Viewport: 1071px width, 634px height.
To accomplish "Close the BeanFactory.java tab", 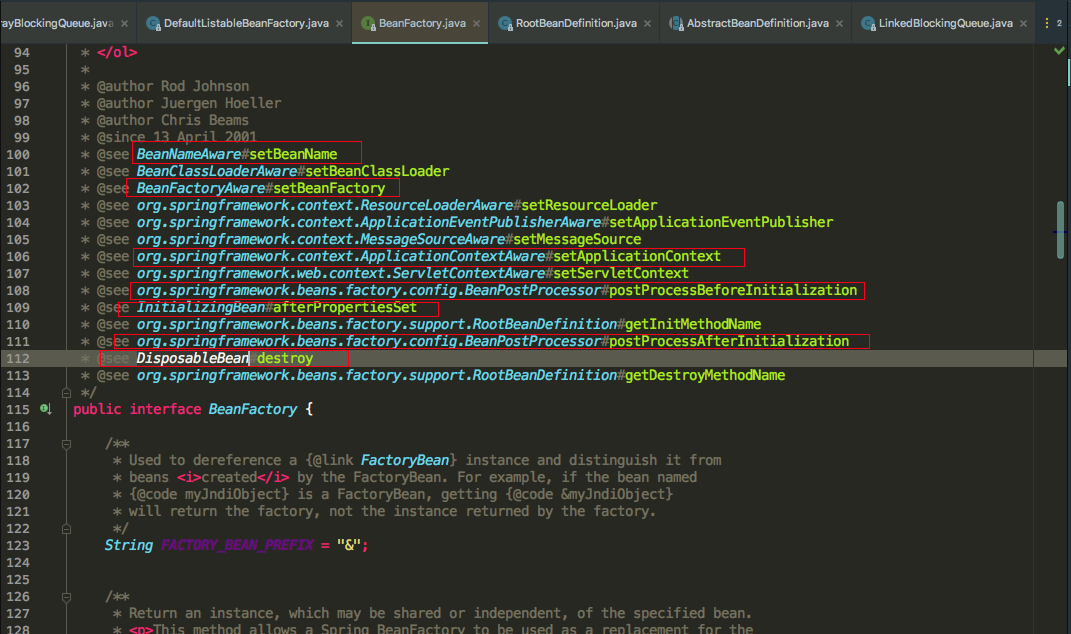I will tap(476, 23).
